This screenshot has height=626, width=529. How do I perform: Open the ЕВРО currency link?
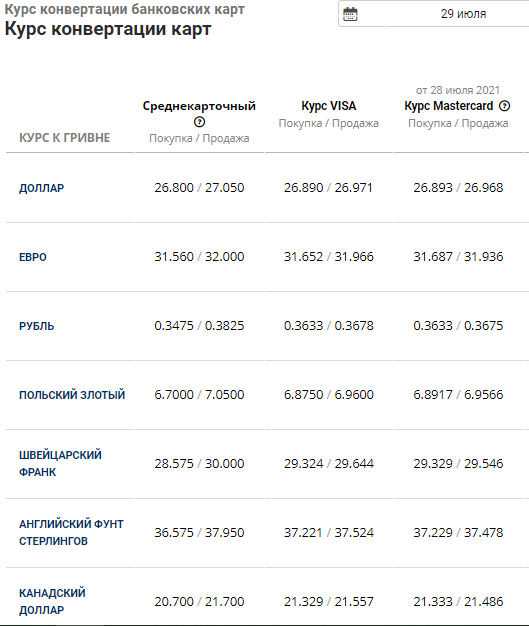tap(33, 257)
